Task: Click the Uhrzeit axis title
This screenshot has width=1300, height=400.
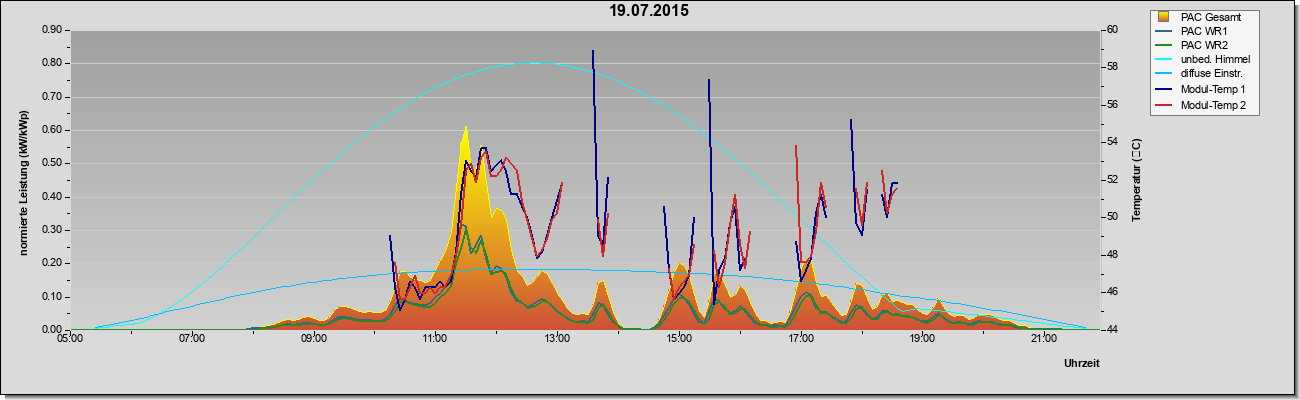Action: click(1082, 364)
